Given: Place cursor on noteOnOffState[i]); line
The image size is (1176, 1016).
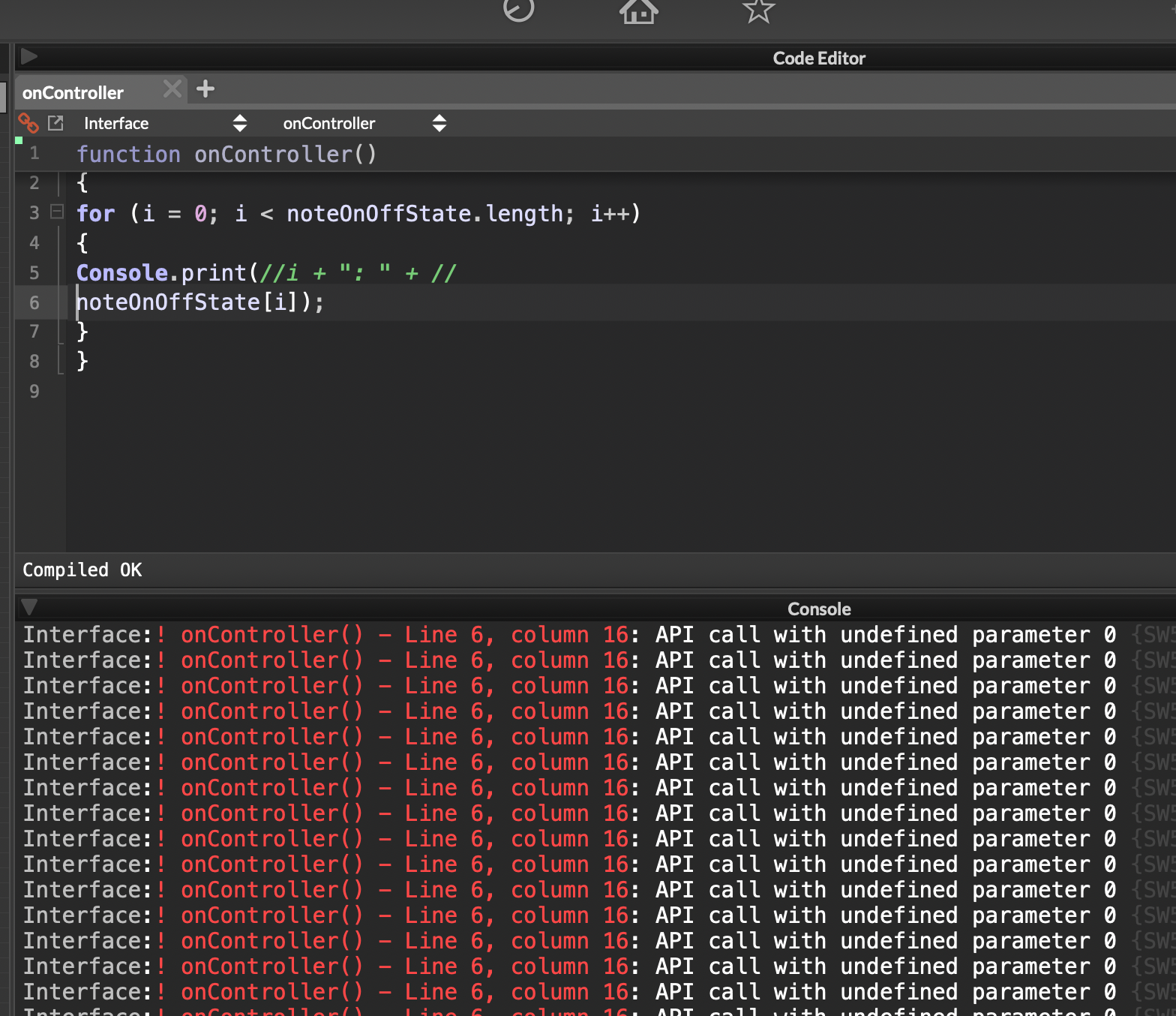Looking at the screenshot, I should [x=200, y=302].
